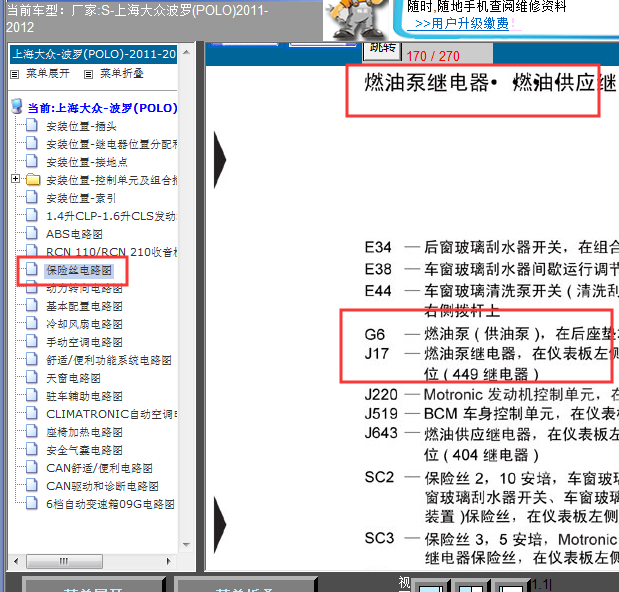Screen dimensions: 619x592
Task: Click the list icon beside top 菜单展开
Action: [15, 74]
